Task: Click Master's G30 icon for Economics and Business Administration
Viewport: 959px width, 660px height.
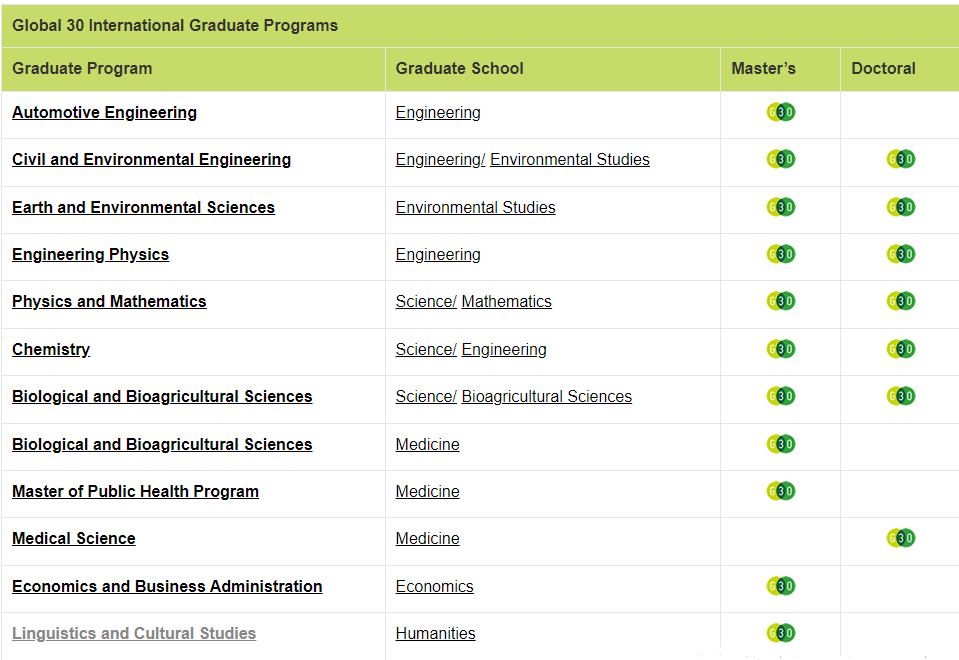Action: [780, 585]
